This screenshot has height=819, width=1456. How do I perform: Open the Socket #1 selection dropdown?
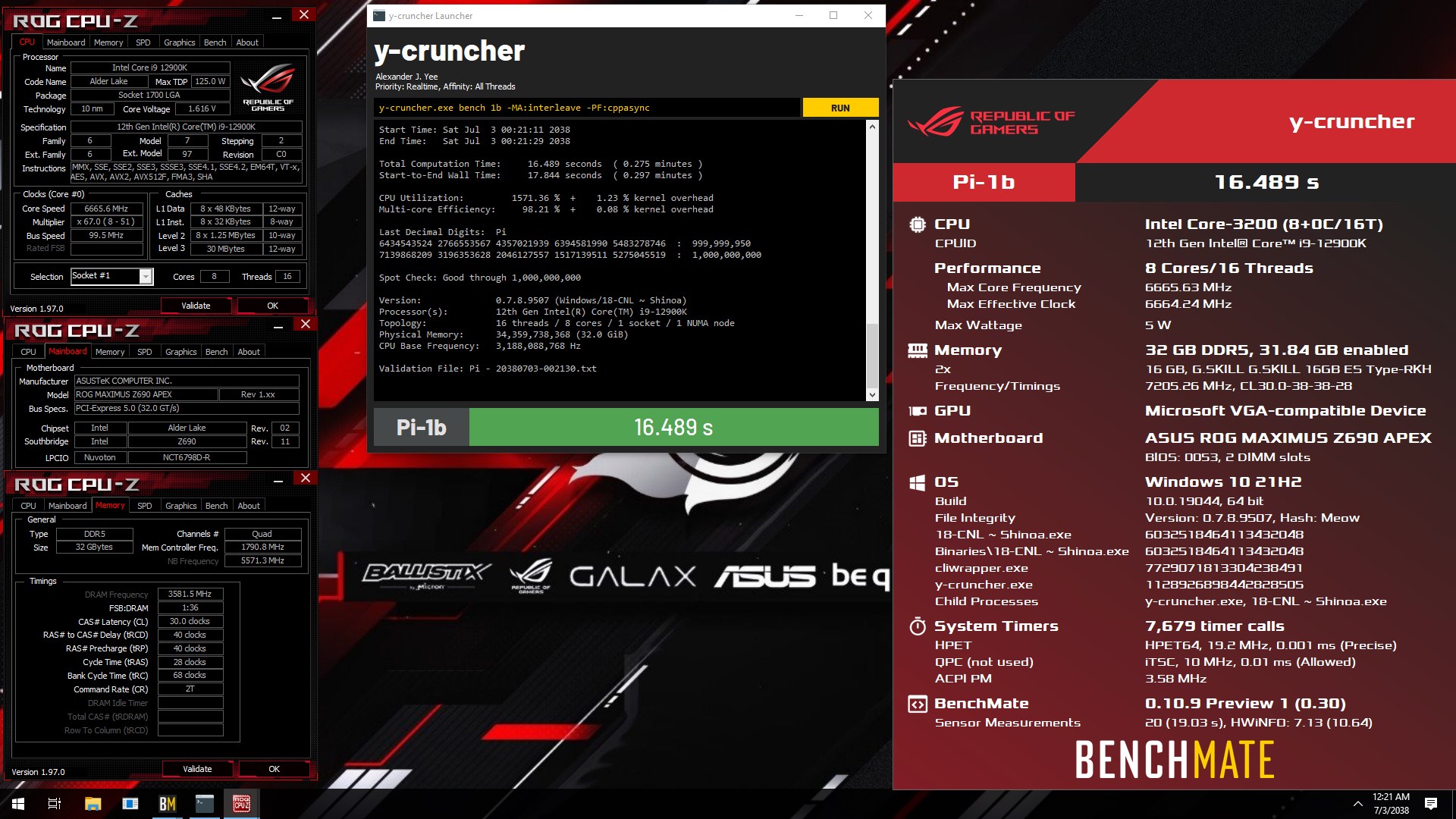pyautogui.click(x=146, y=277)
